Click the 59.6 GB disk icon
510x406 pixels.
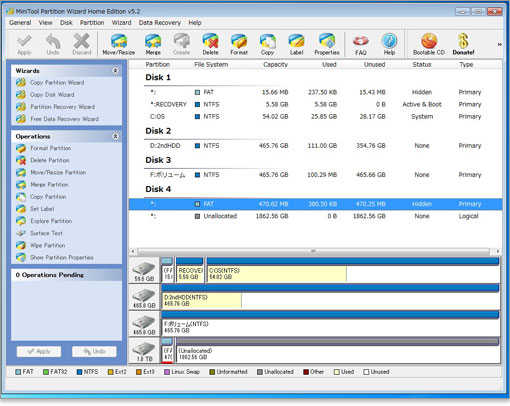pyautogui.click(x=144, y=271)
